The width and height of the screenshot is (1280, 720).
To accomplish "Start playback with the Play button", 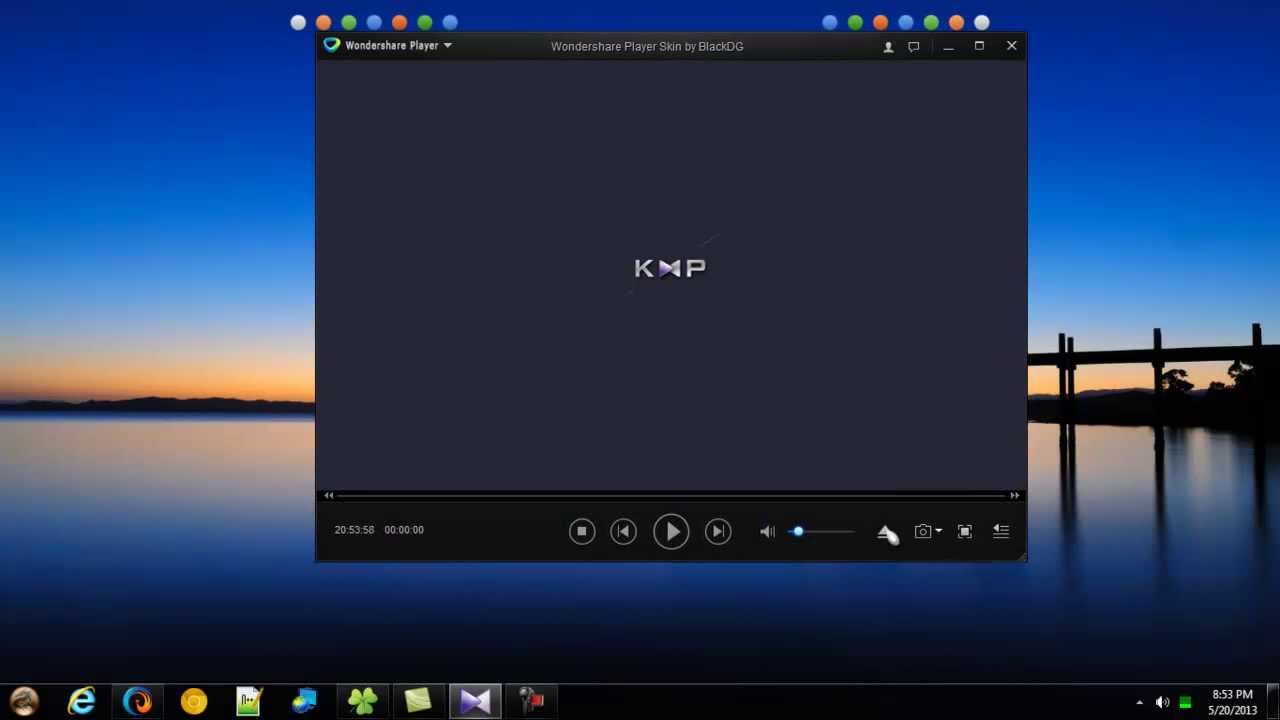I will [671, 531].
